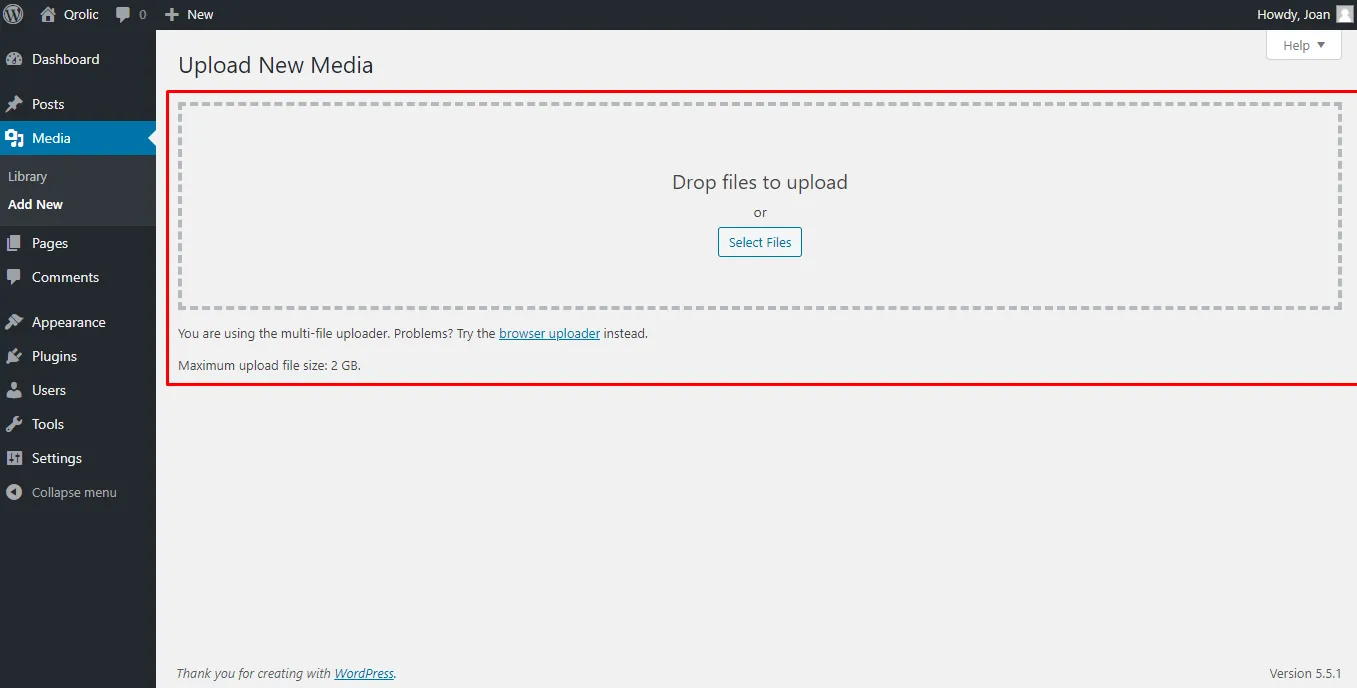Follow the browser uploader link
Image resolution: width=1357 pixels, height=688 pixels.
pyautogui.click(x=549, y=334)
